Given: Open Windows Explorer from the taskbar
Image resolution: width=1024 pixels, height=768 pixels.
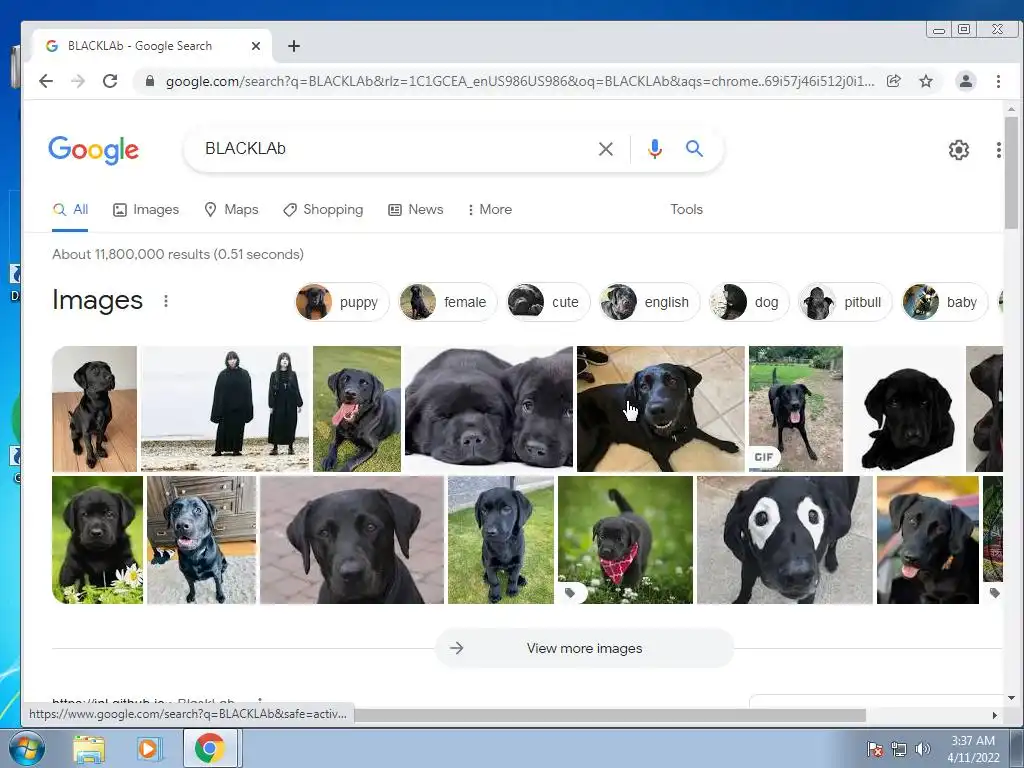Looking at the screenshot, I should pyautogui.click(x=89, y=750).
